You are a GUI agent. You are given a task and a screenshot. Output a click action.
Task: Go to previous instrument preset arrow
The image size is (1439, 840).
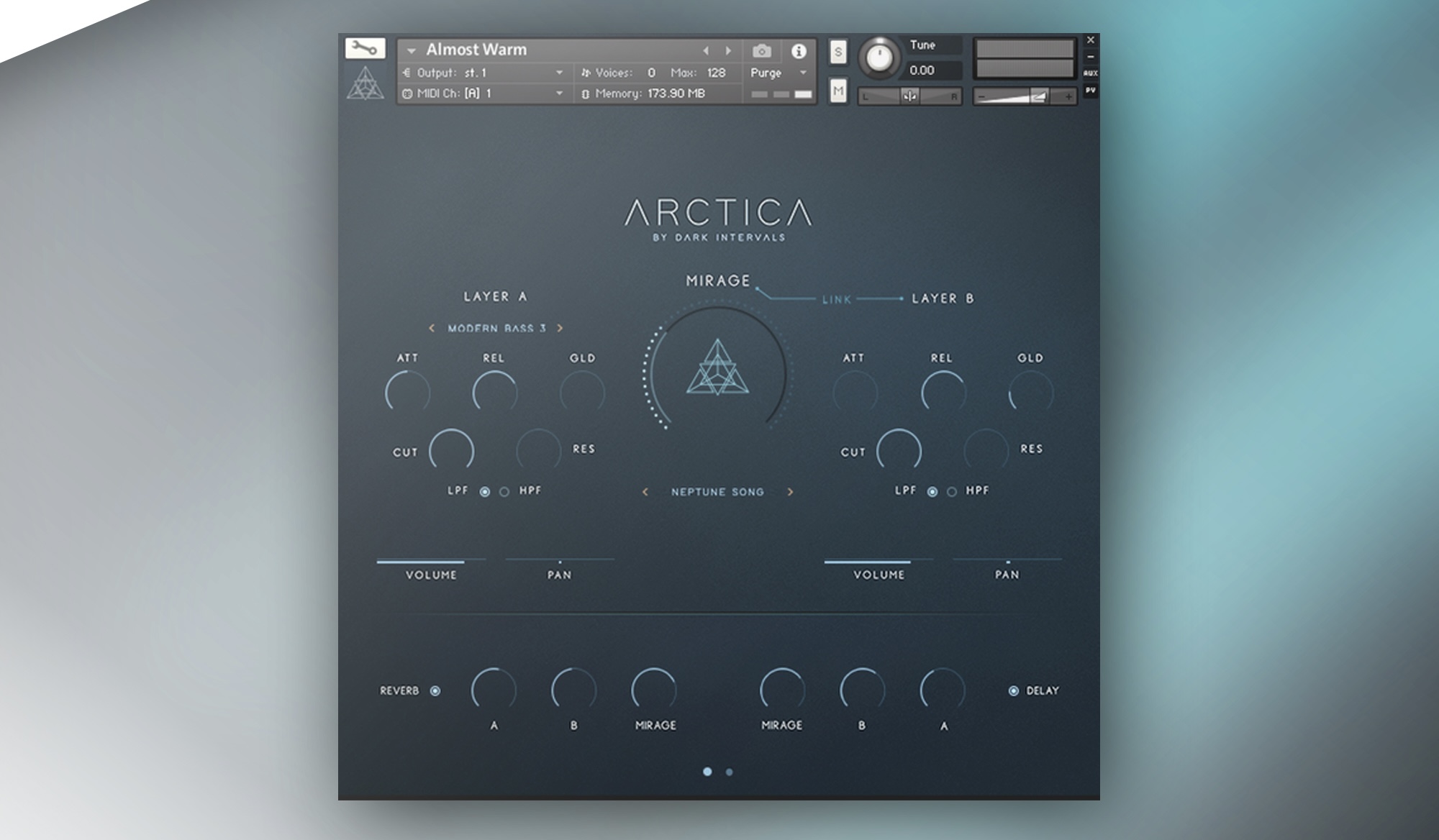click(706, 50)
